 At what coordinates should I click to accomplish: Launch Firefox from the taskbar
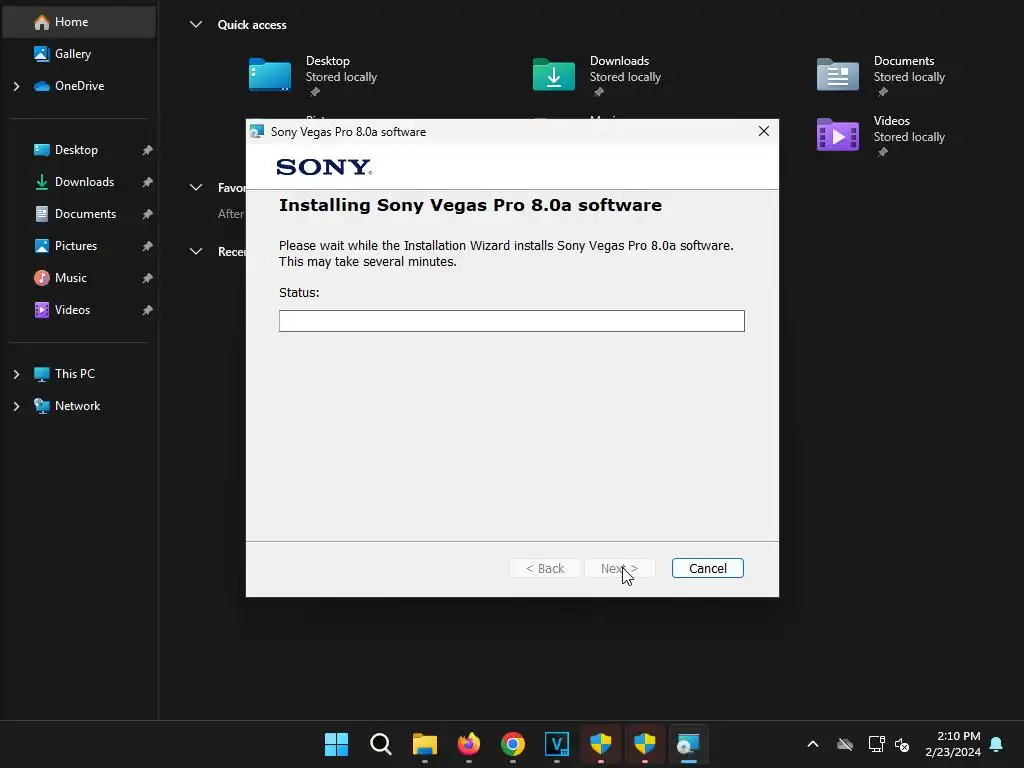click(x=468, y=744)
